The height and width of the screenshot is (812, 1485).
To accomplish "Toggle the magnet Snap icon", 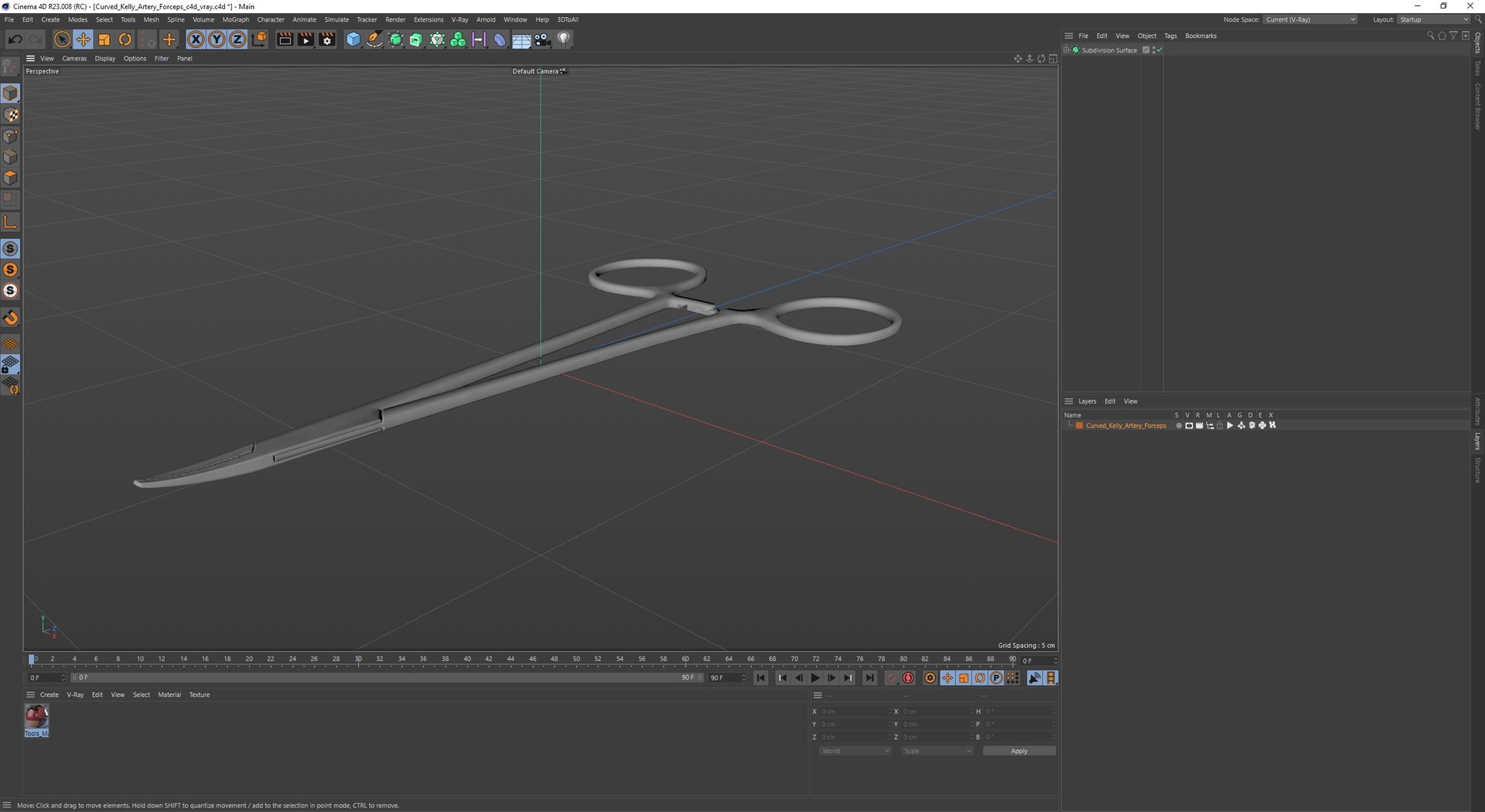I will coord(11,318).
